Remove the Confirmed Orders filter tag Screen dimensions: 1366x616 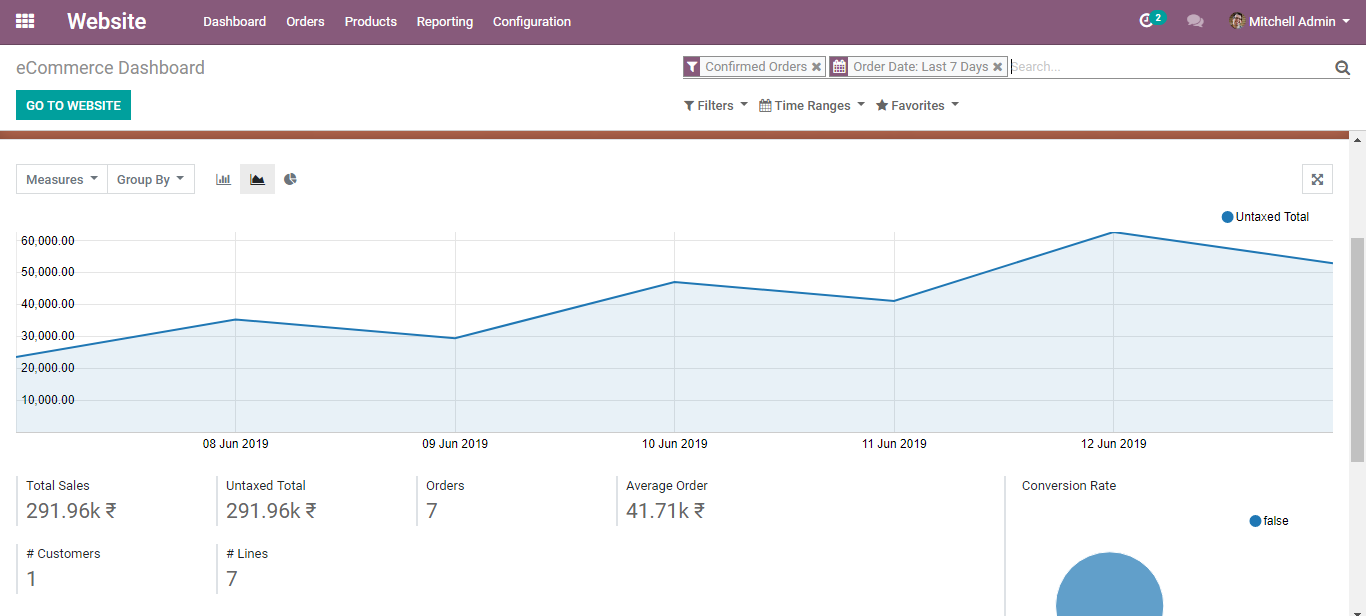point(816,67)
